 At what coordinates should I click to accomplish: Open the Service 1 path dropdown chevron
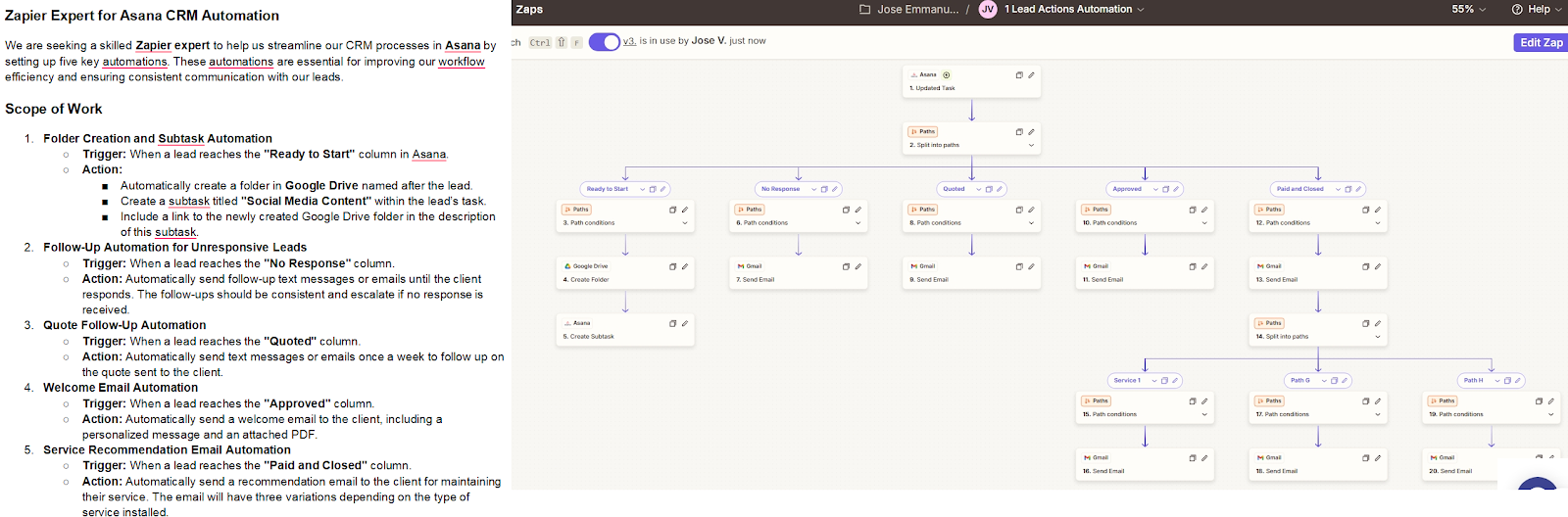1154,381
